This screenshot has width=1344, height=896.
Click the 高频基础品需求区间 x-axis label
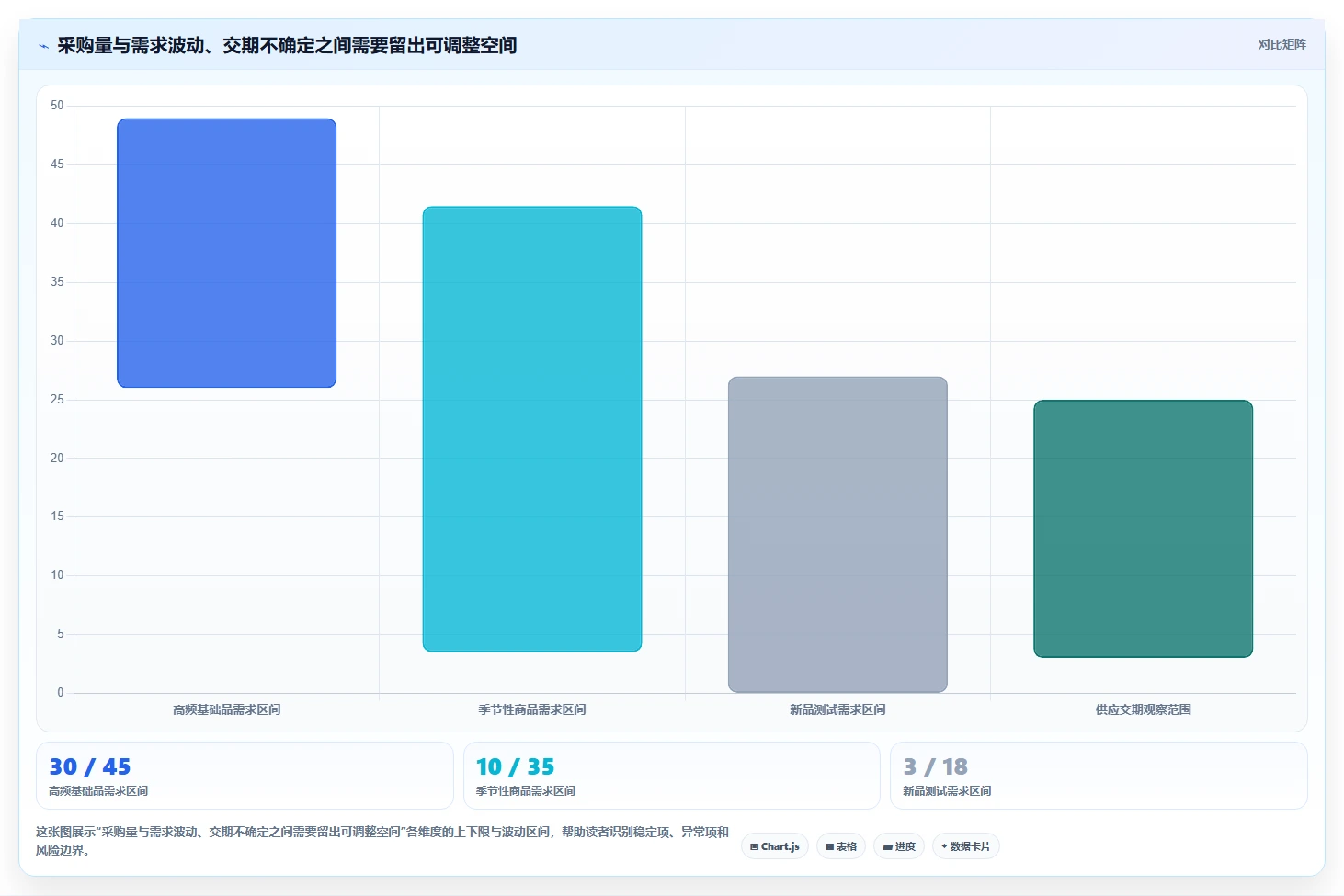pos(227,709)
